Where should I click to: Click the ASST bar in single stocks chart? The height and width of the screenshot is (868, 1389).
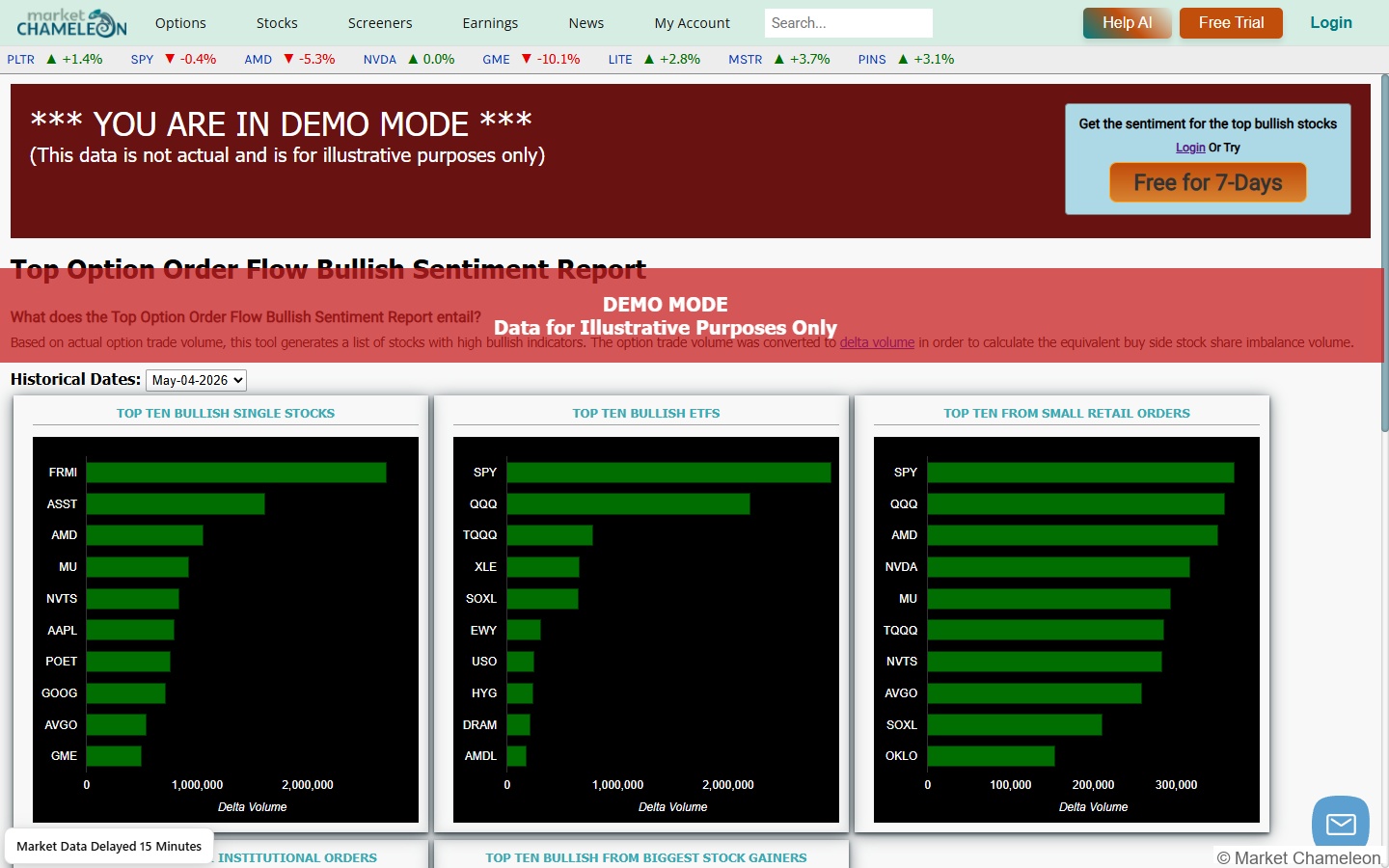176,503
